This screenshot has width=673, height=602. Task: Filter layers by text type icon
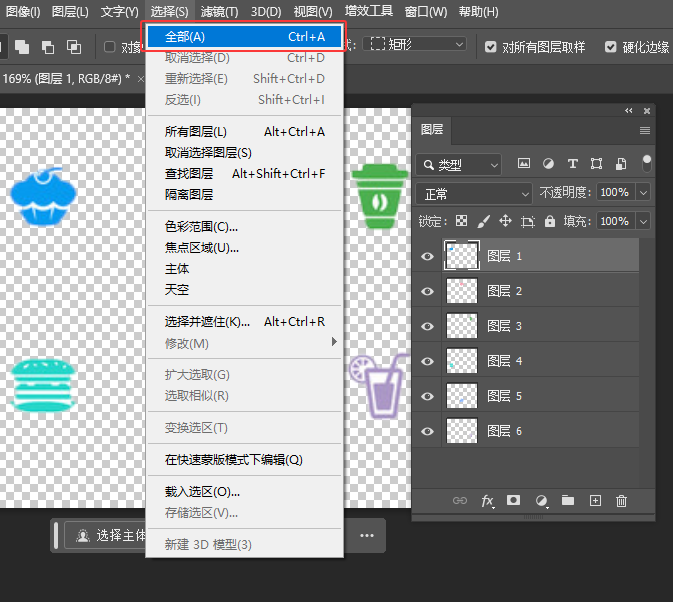(573, 164)
